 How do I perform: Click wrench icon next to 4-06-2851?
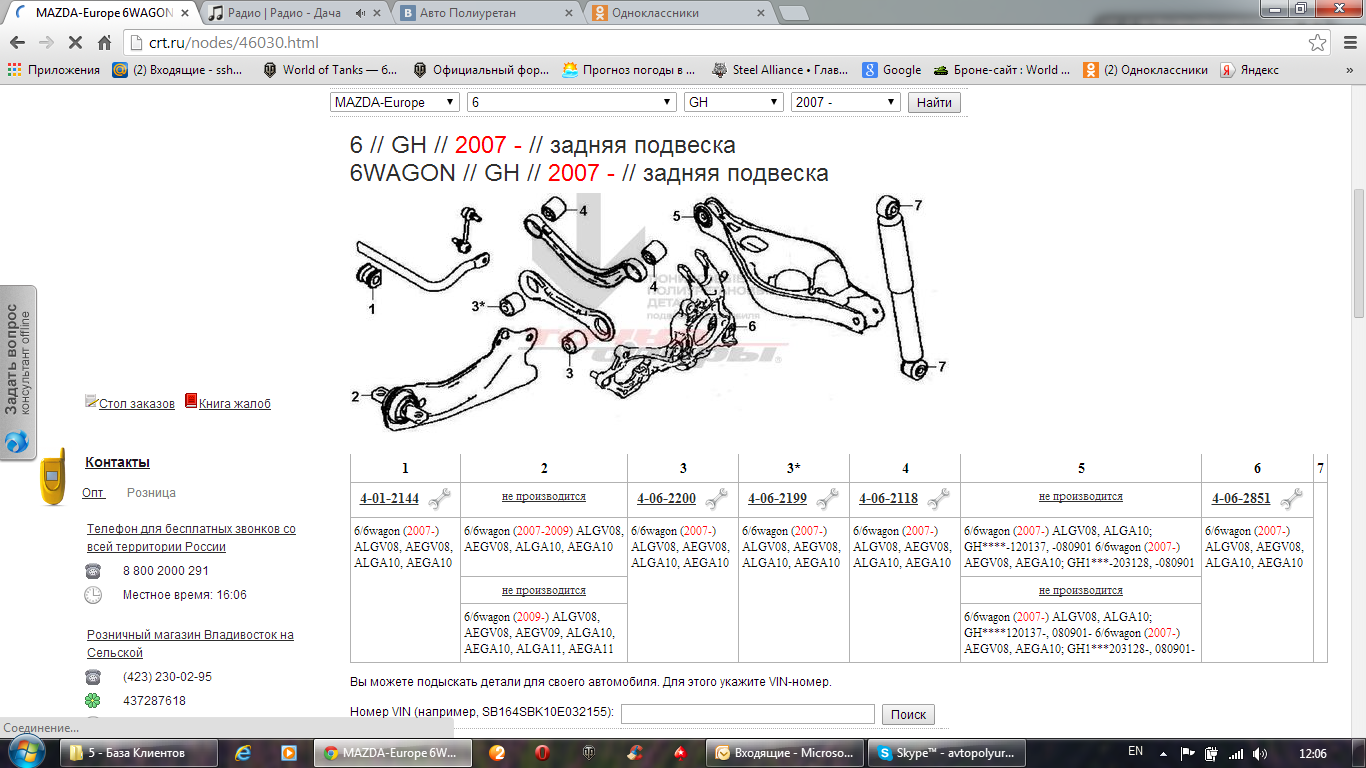(x=1291, y=498)
